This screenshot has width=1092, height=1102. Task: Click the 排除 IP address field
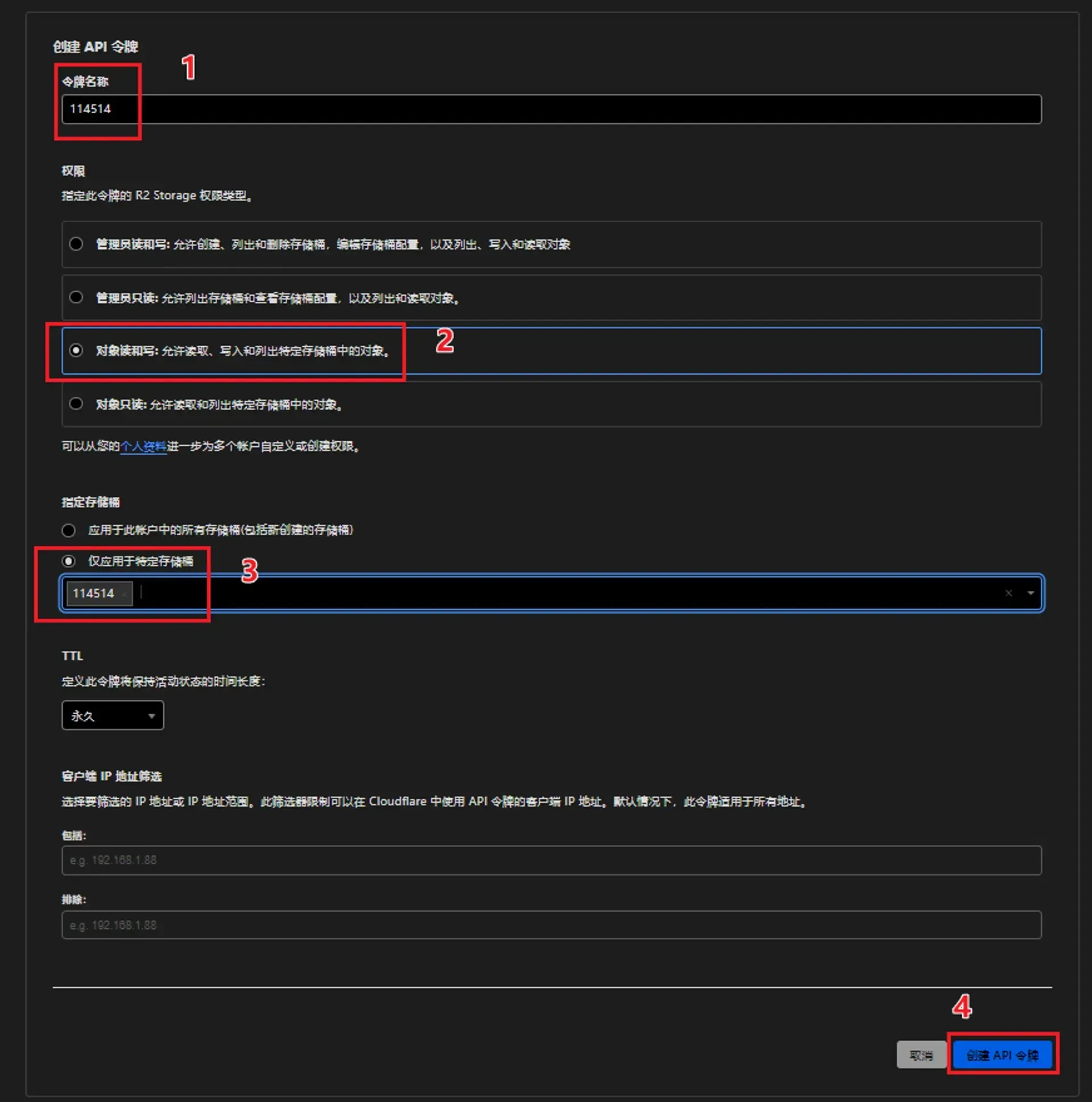click(551, 925)
